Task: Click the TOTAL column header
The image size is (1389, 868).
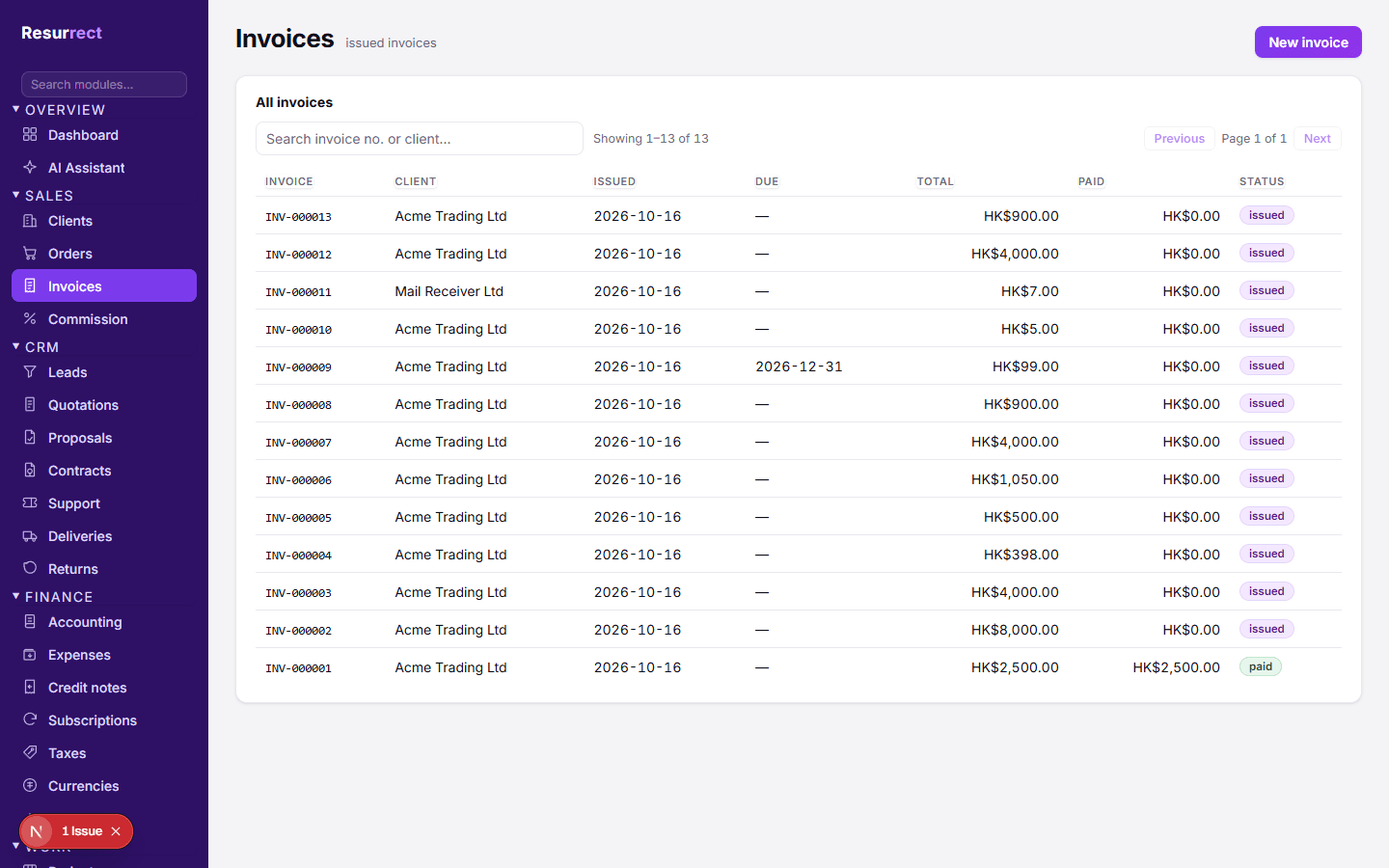Action: [x=935, y=181]
